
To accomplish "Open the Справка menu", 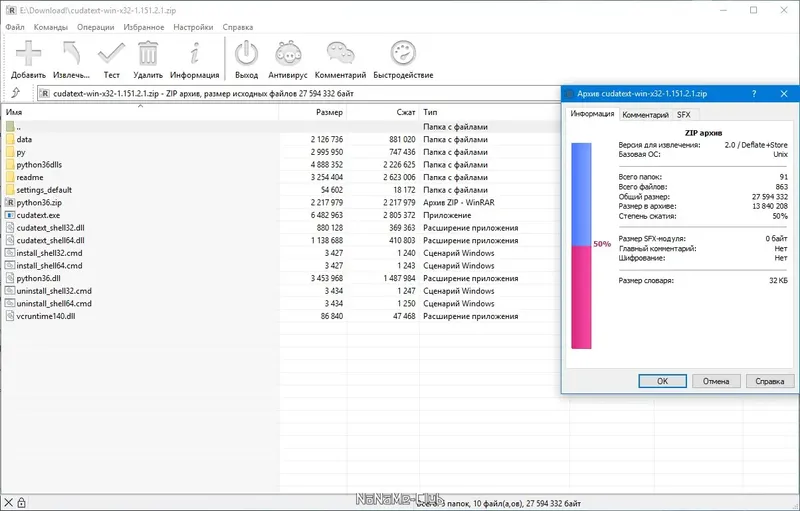I will pyautogui.click(x=238, y=27).
